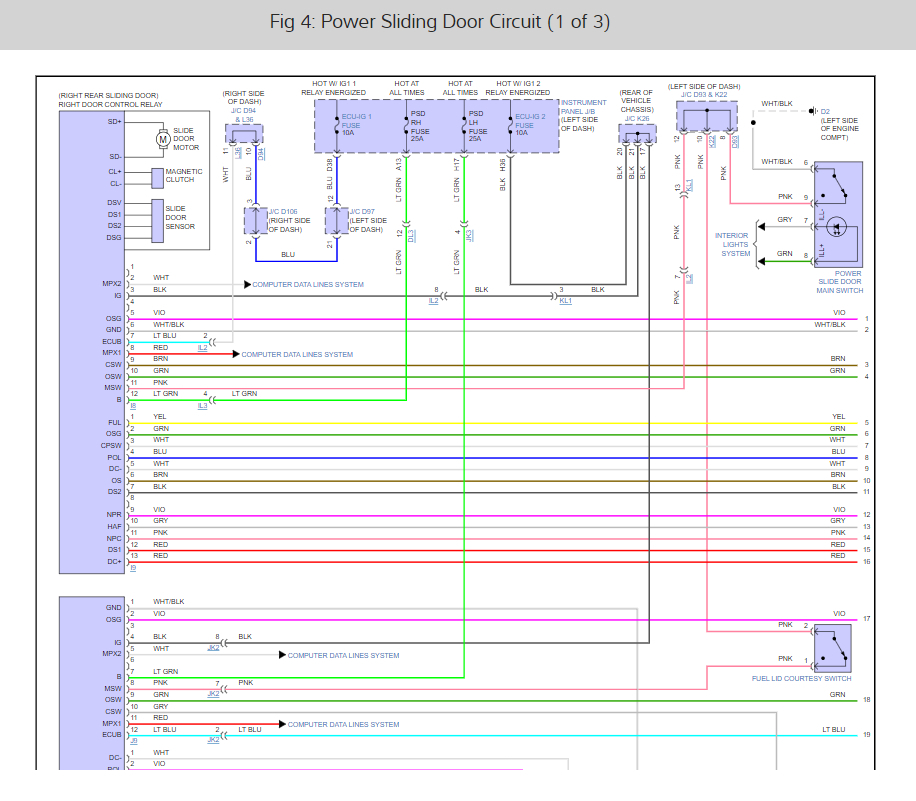
Task: Click the ECU-IG 2 10A fuse symbol
Action: 510,128
